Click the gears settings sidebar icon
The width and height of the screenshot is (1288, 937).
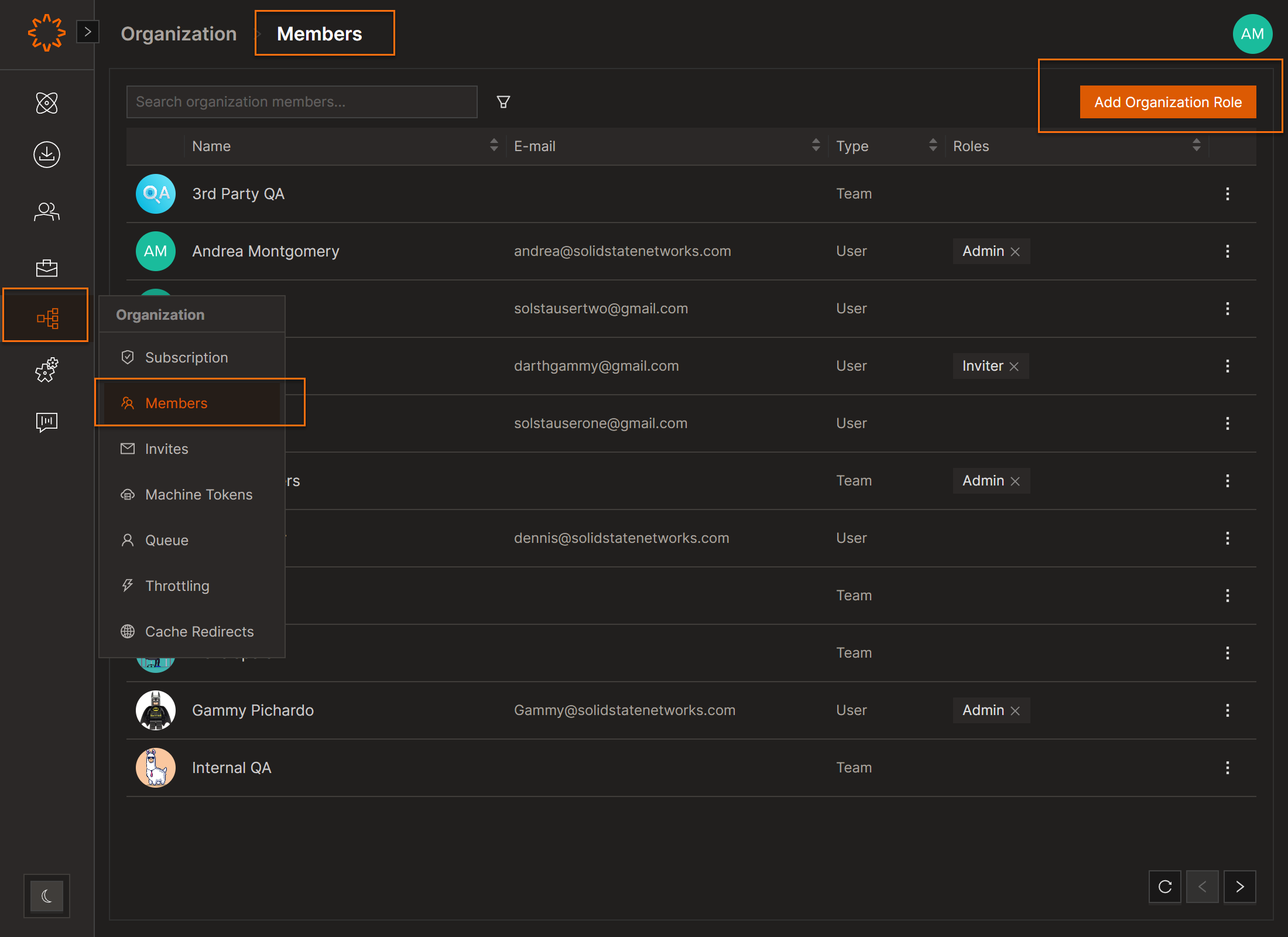(47, 370)
